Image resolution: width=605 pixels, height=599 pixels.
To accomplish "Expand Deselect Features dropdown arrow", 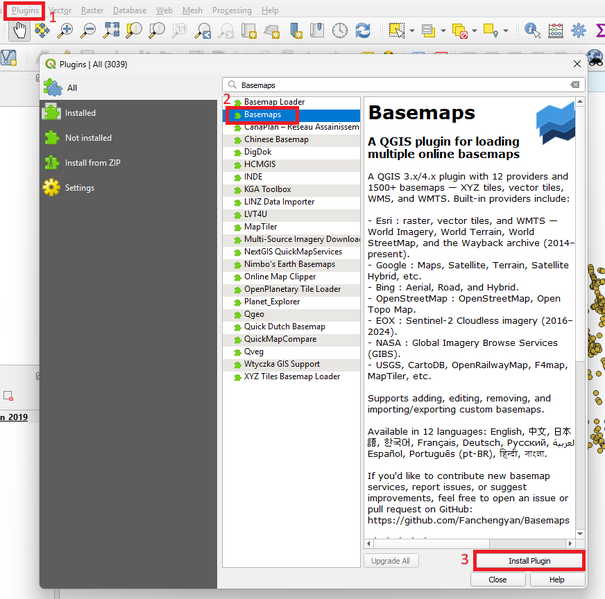I will coord(475,30).
